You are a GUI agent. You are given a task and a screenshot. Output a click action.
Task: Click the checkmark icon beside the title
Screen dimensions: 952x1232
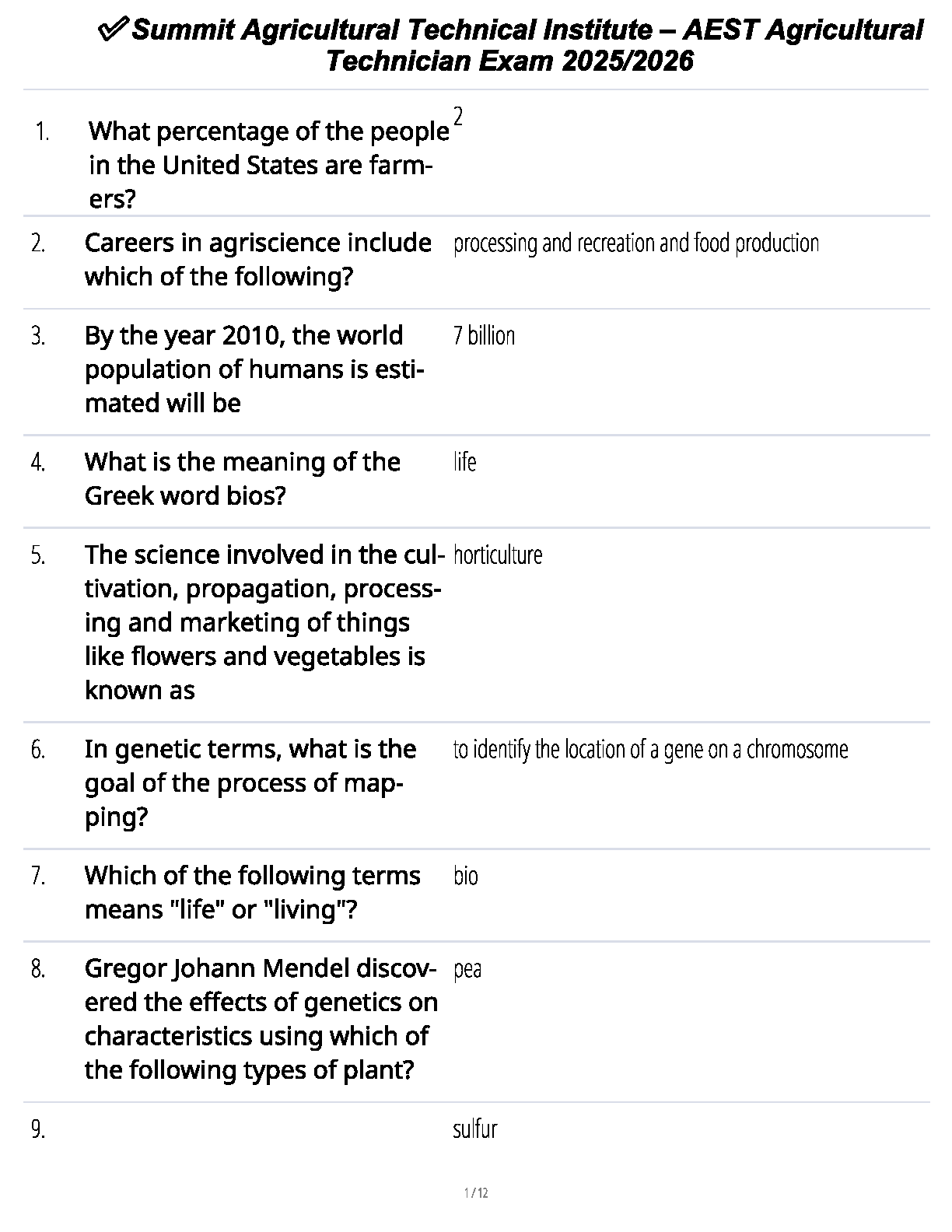pyautogui.click(x=115, y=30)
